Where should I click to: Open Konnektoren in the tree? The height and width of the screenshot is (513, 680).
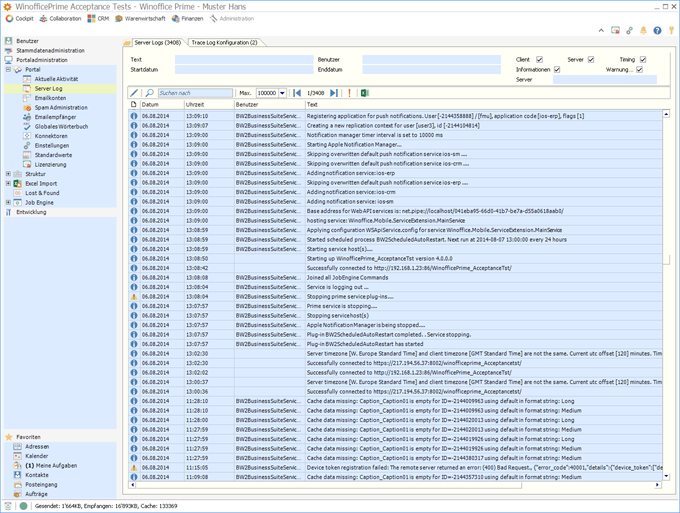click(x=51, y=136)
